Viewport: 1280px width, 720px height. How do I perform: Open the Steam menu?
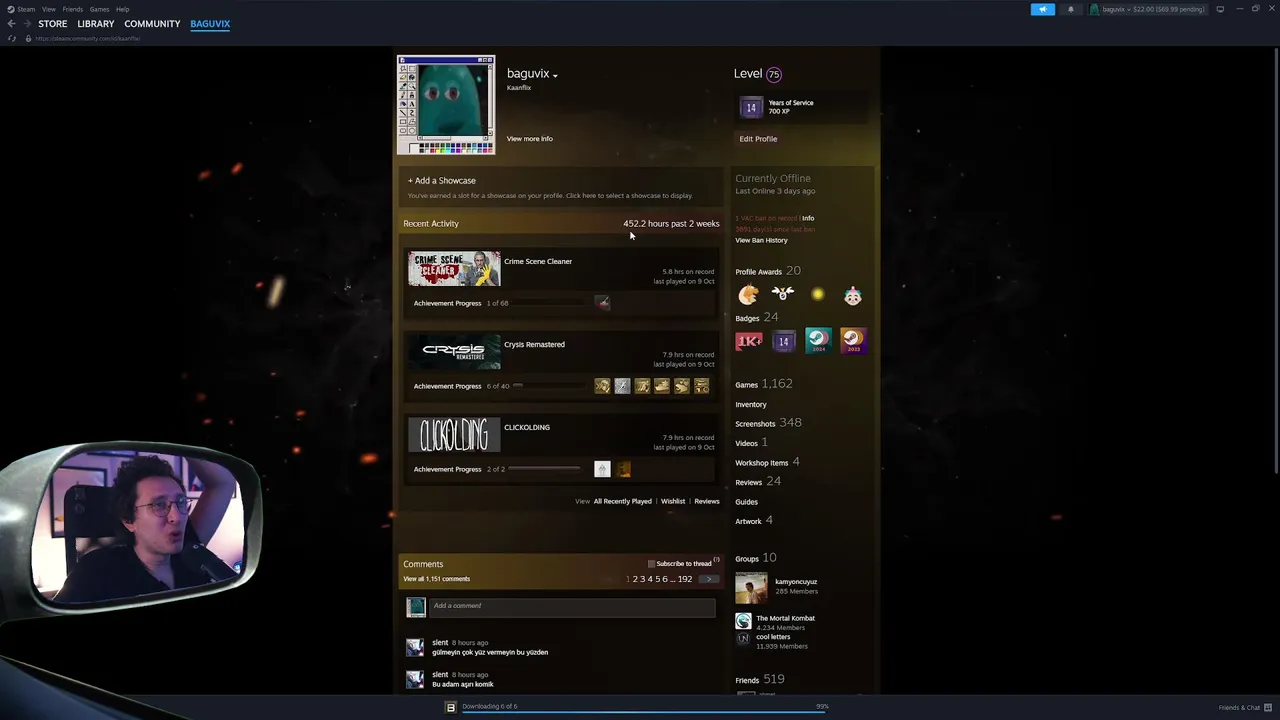tap(26, 9)
